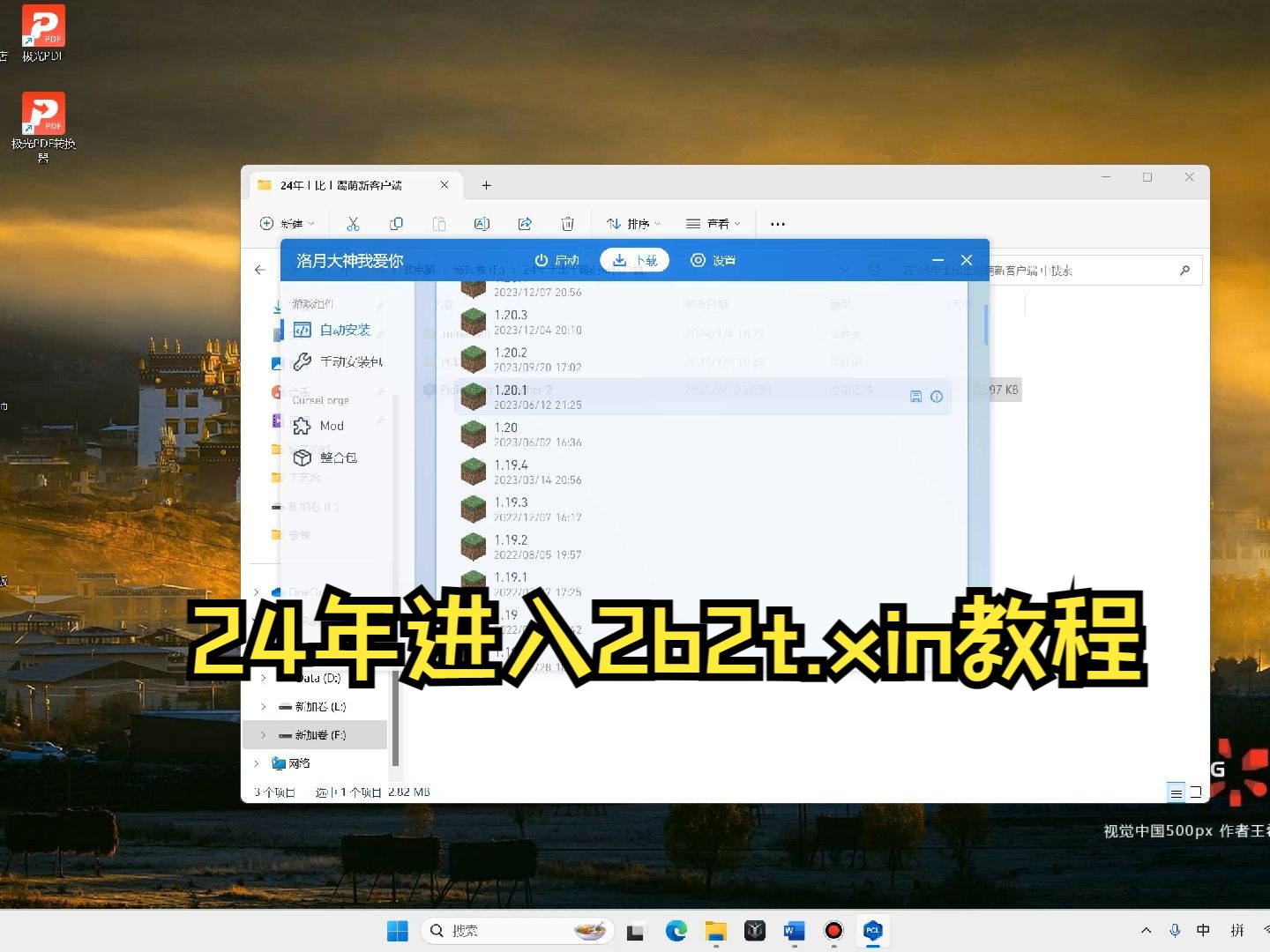Screen dimensions: 1270x952
Task: Open the first 极光PDF desktop shortcut
Action: 42,34
